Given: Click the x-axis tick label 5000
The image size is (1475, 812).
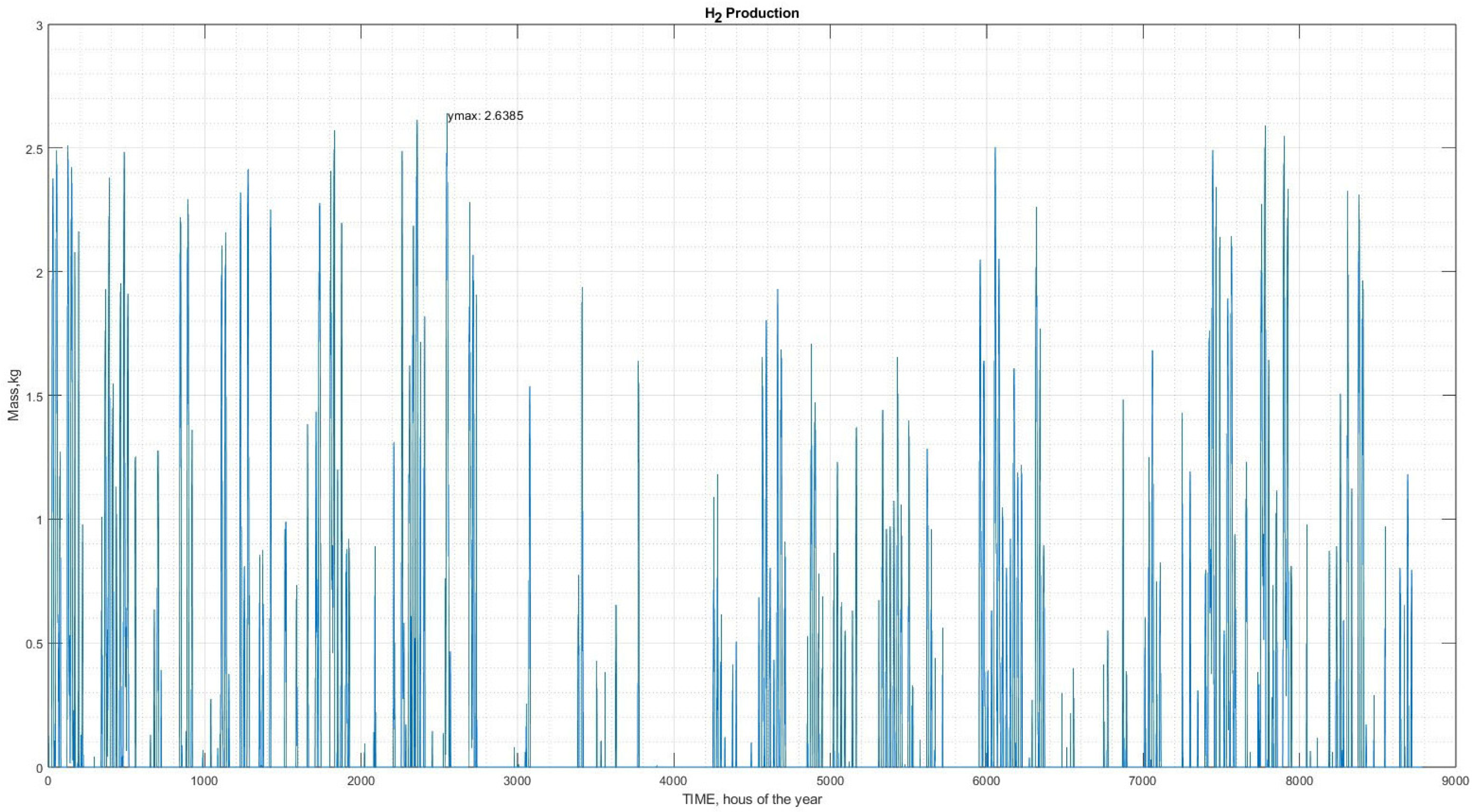Looking at the screenshot, I should (830, 781).
